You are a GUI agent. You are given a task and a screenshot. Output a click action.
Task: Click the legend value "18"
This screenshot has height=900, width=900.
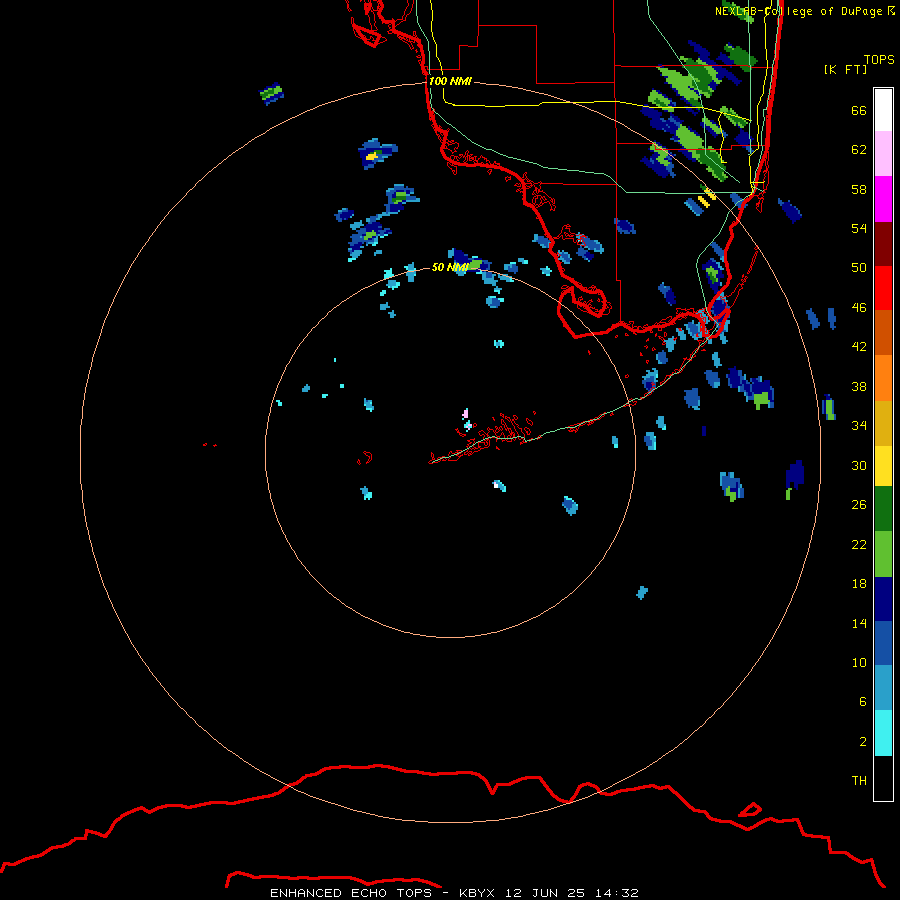click(859, 584)
